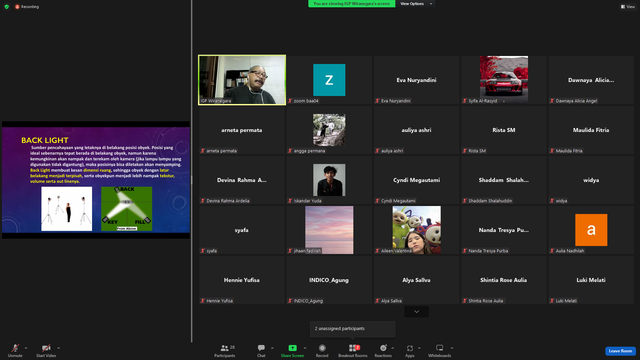Viewport: 640px width, 360px height.
Task: Open the Apps icon
Action: tap(410, 348)
